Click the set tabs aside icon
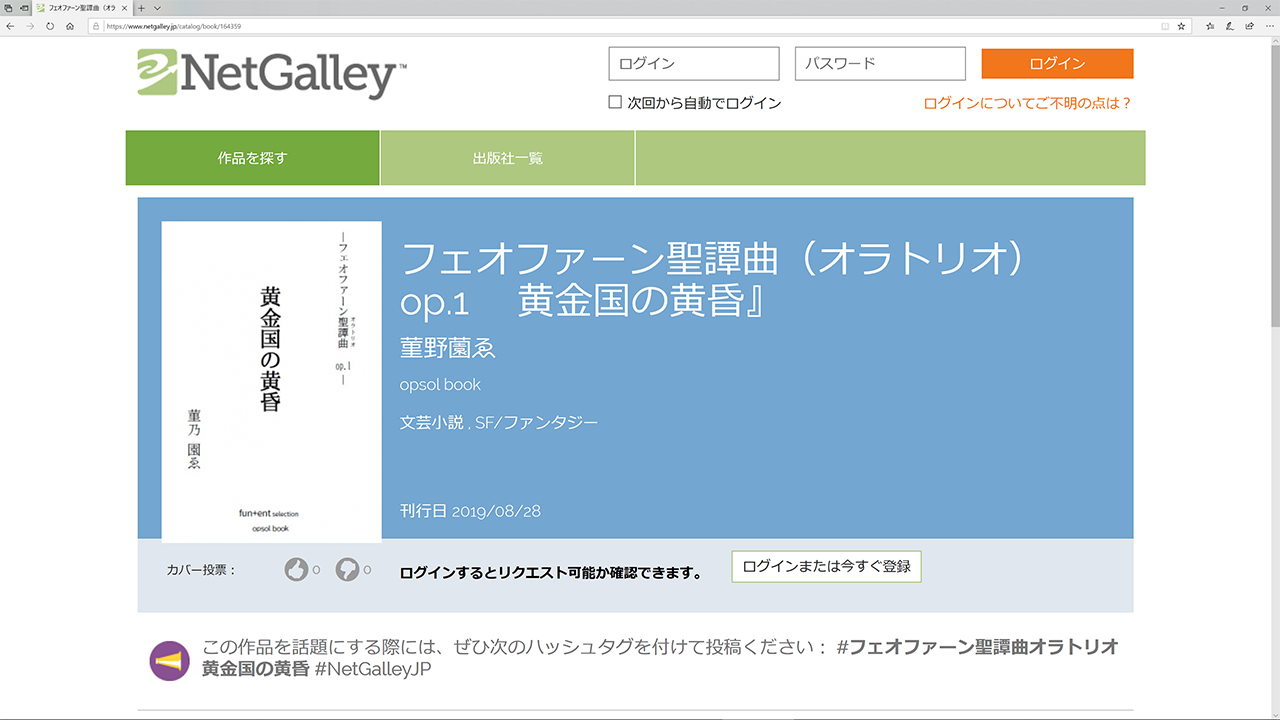This screenshot has height=720, width=1280. tap(23, 8)
